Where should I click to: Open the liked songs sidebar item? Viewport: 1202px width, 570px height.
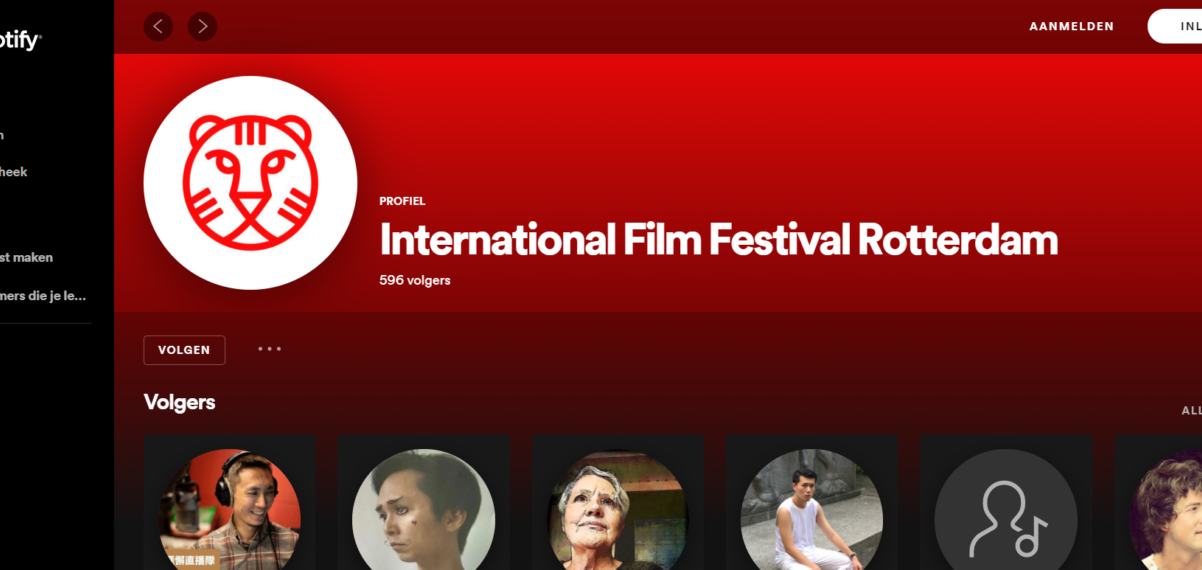pos(43,295)
